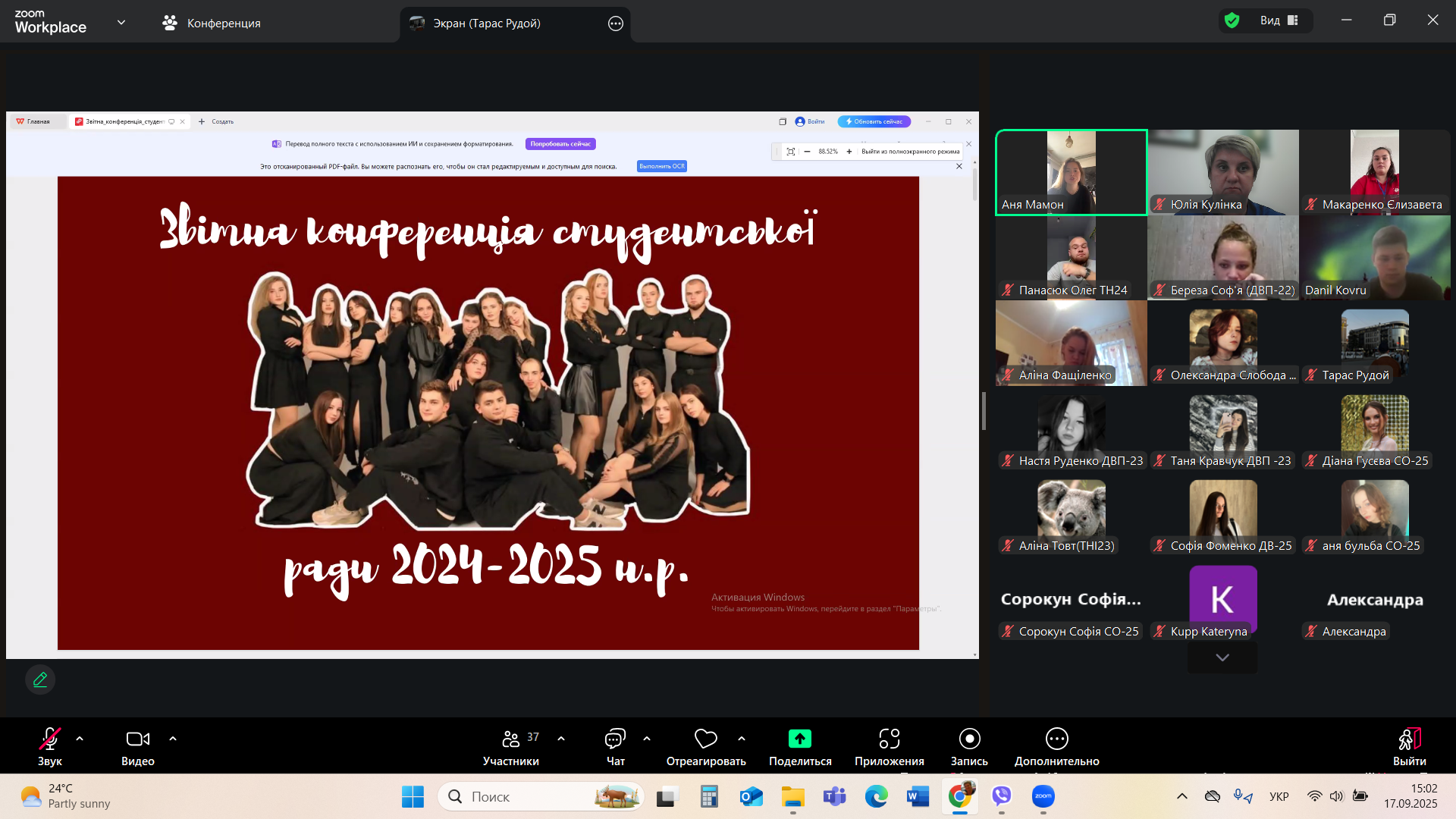Click the encryption shield icon

point(1232,20)
